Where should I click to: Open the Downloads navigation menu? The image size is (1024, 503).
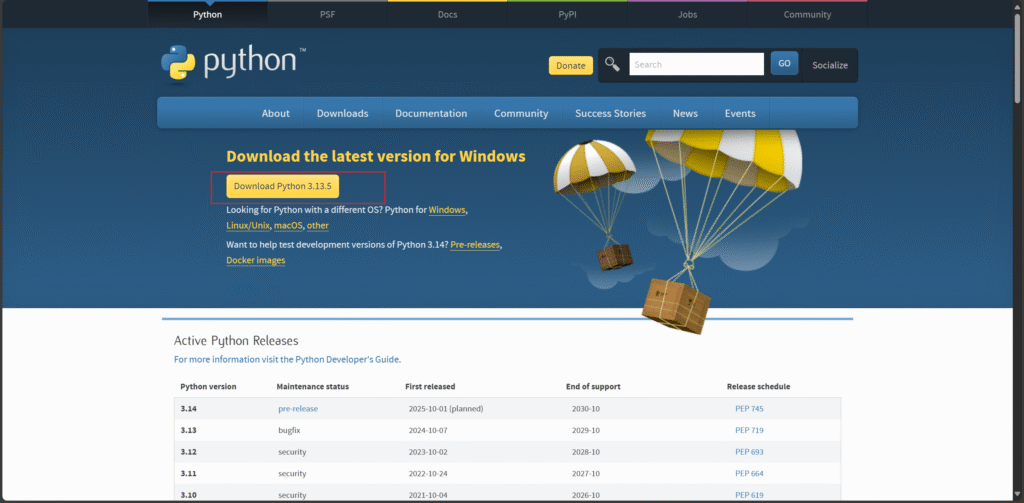[342, 113]
